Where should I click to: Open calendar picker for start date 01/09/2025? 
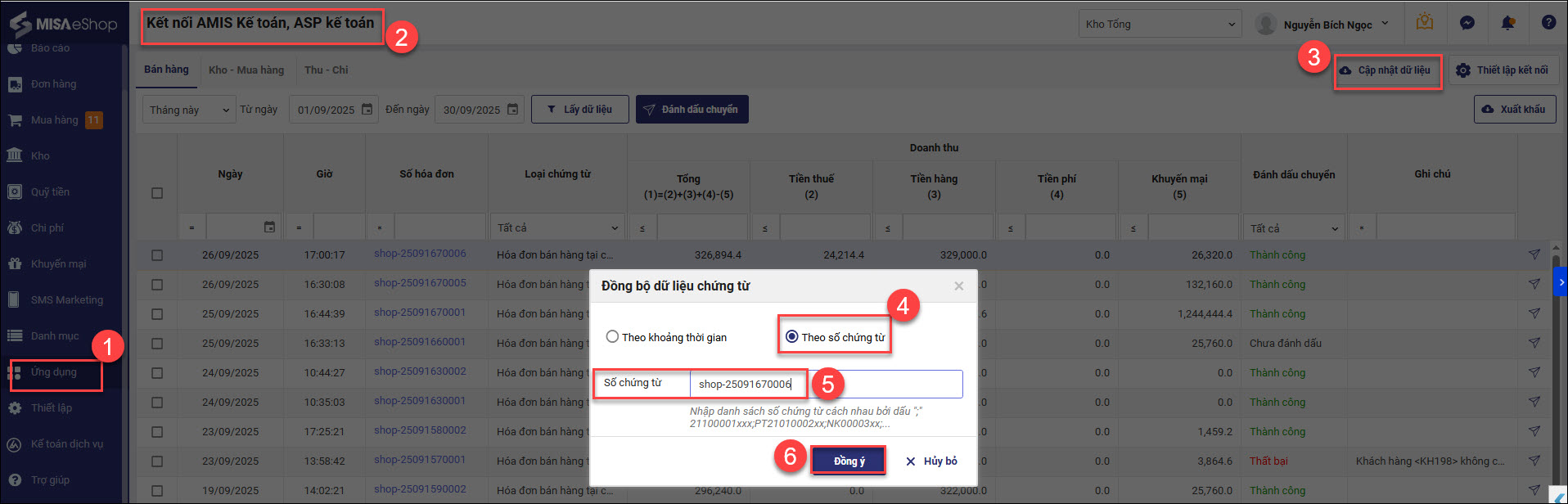[367, 110]
